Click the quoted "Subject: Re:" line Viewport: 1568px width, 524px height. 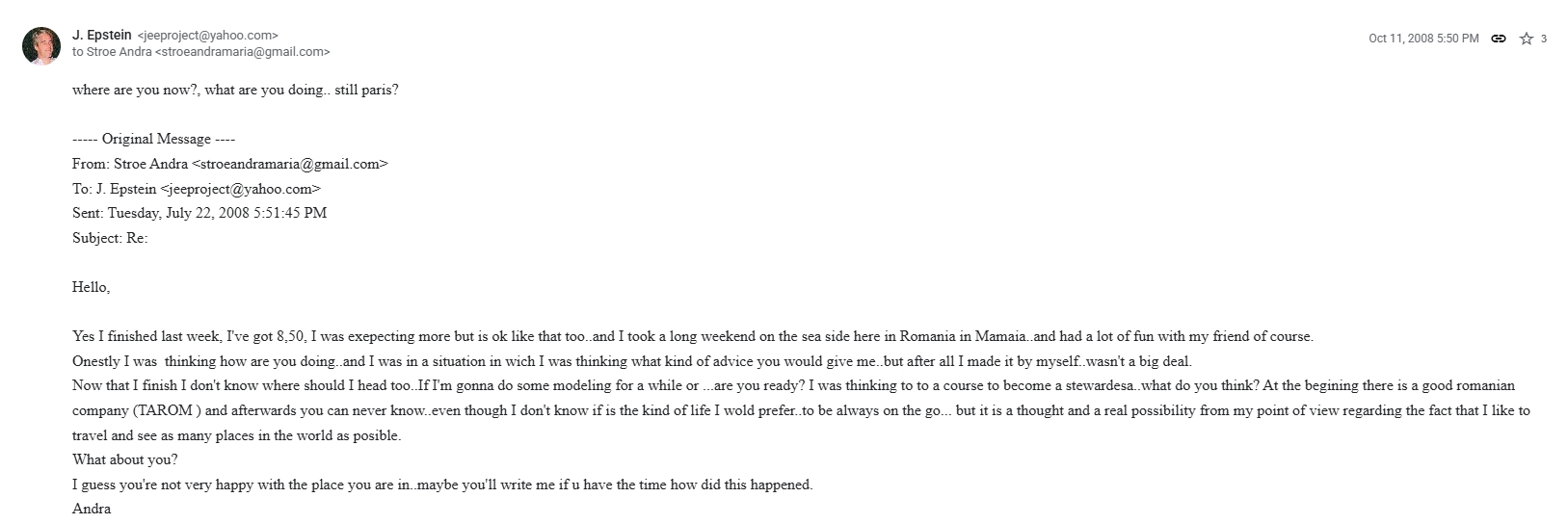[110, 238]
